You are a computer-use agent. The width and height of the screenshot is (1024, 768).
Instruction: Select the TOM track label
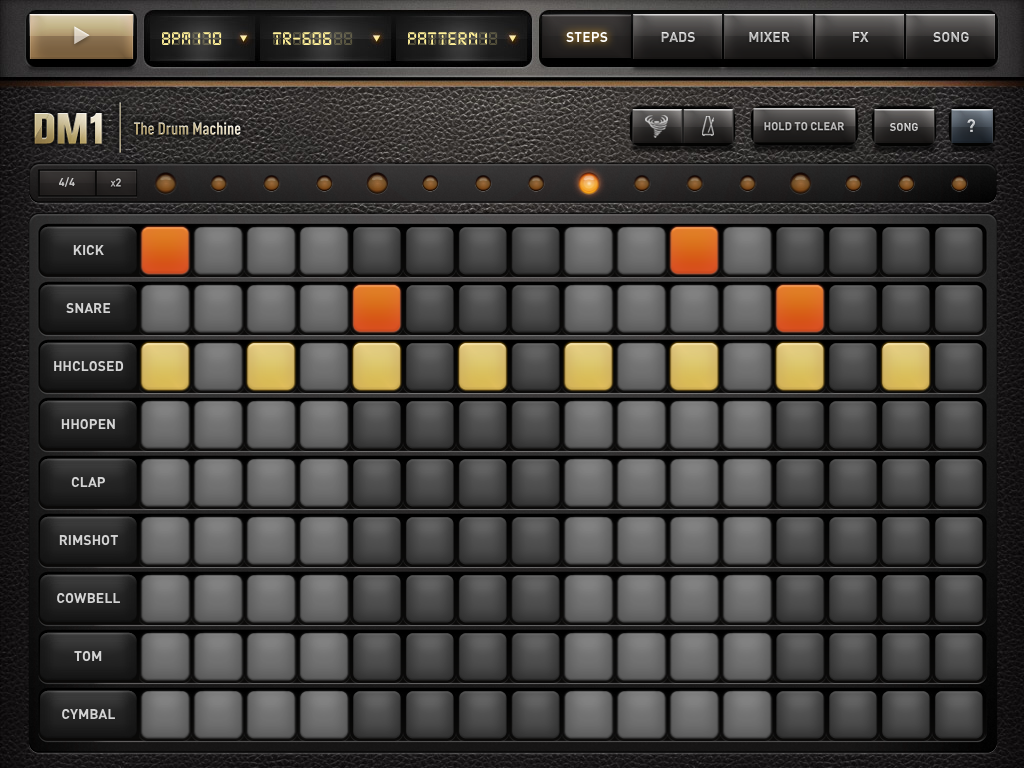point(88,656)
